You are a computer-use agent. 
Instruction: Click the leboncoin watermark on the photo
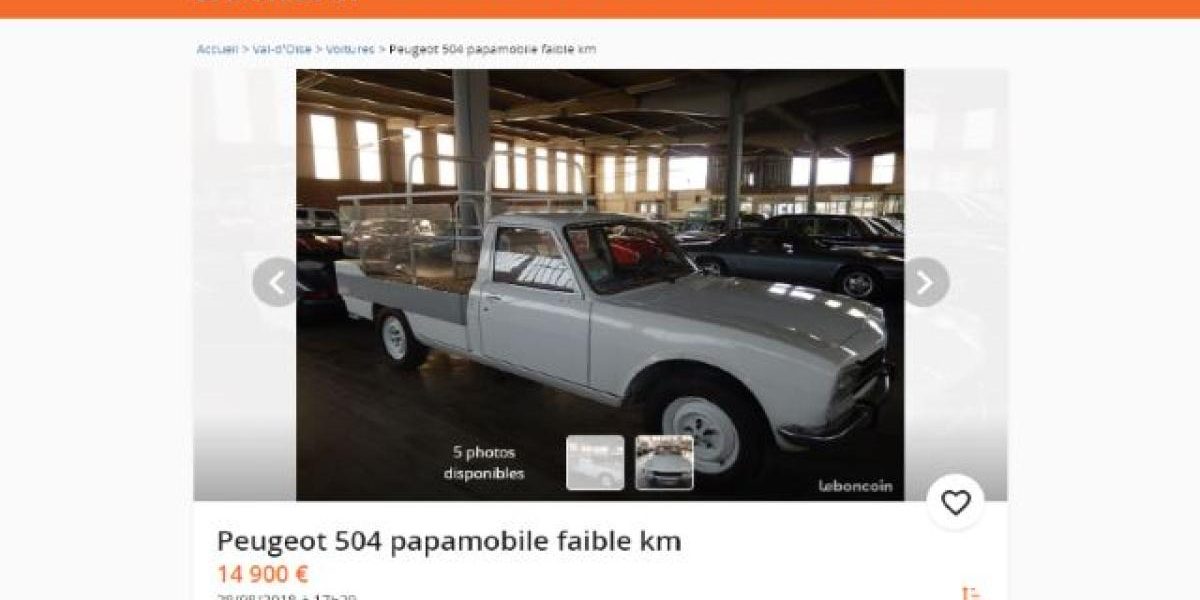coord(855,486)
